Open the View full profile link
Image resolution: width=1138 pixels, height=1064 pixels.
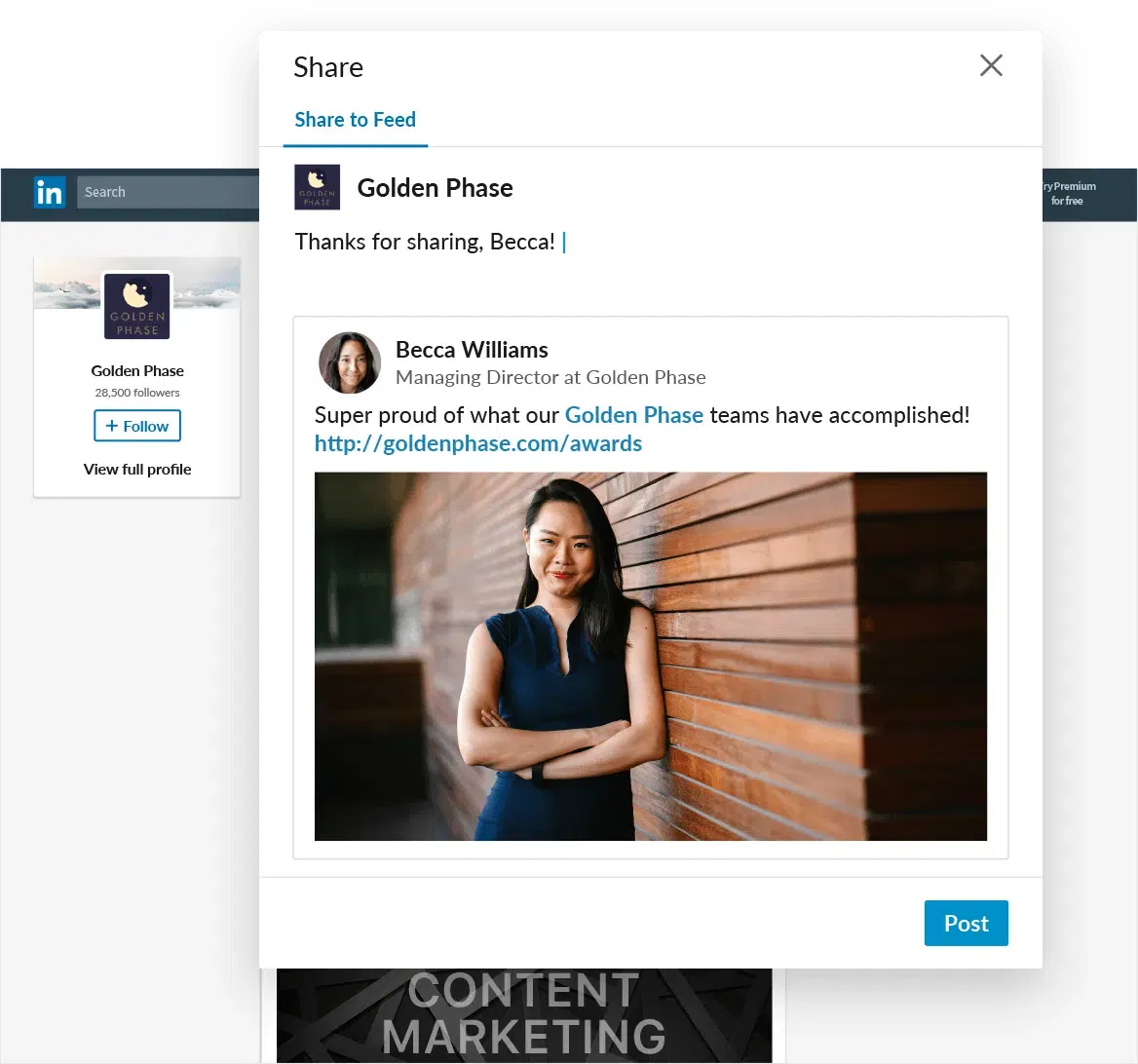click(x=137, y=469)
